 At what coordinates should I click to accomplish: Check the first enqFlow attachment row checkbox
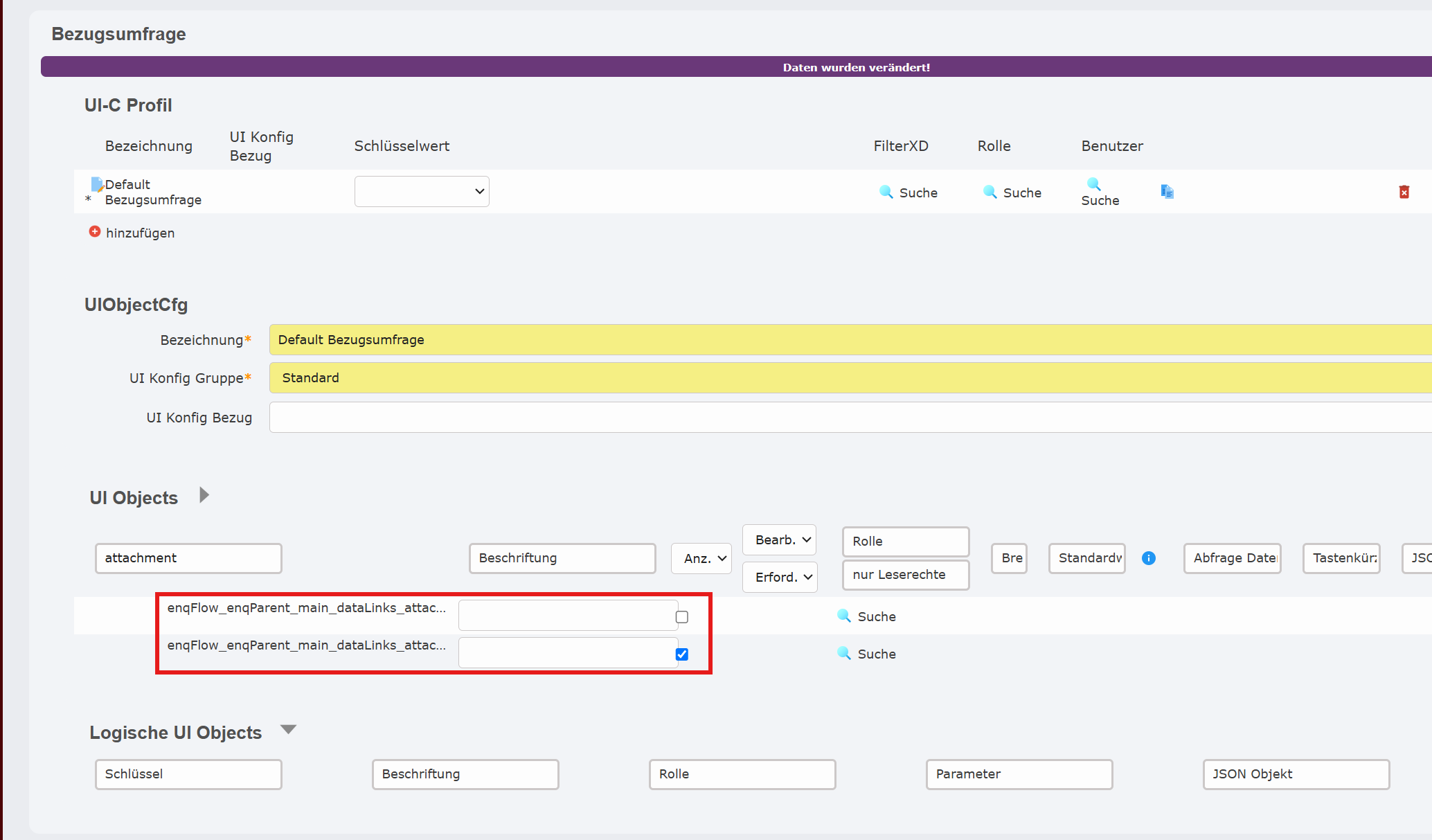click(682, 617)
